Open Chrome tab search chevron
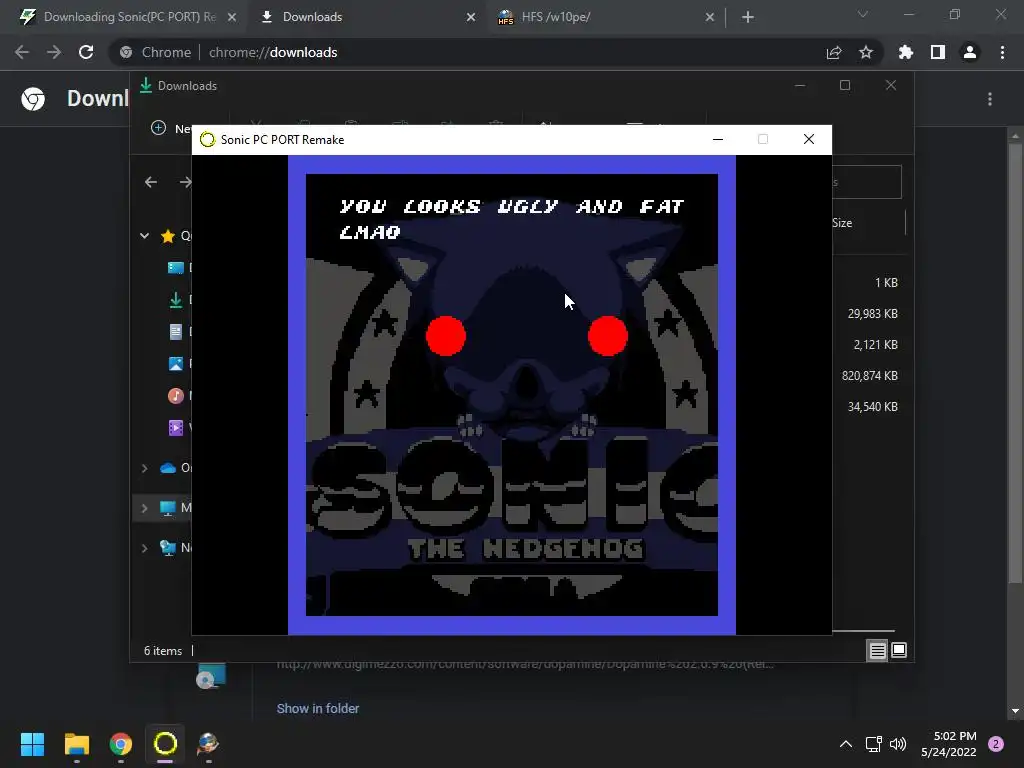 coord(863,14)
